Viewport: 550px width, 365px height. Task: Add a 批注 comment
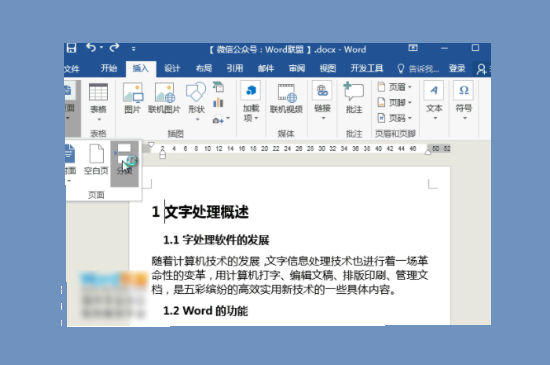click(x=354, y=98)
